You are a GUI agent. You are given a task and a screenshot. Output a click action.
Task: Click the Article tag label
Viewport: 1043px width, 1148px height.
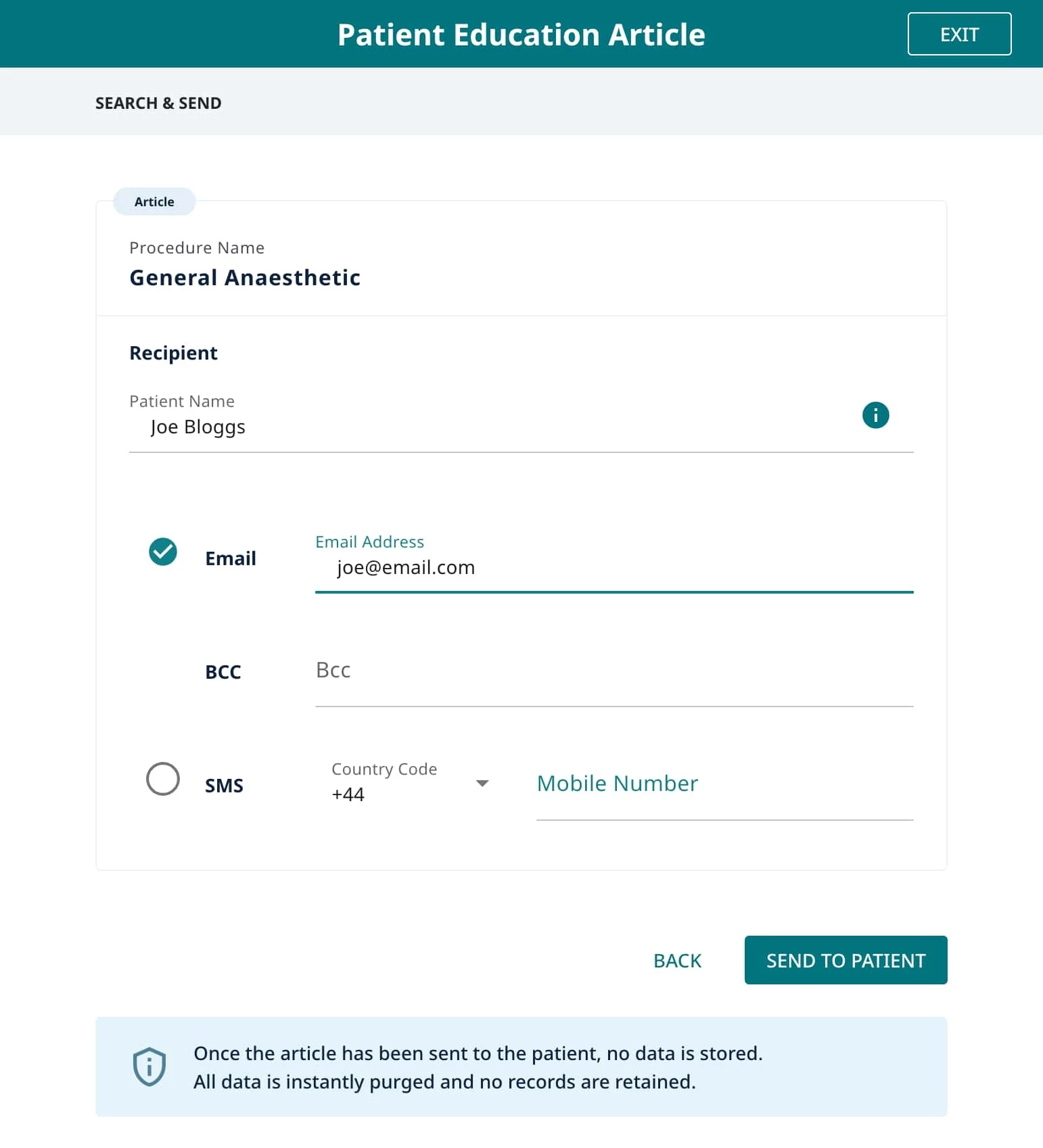coord(154,201)
